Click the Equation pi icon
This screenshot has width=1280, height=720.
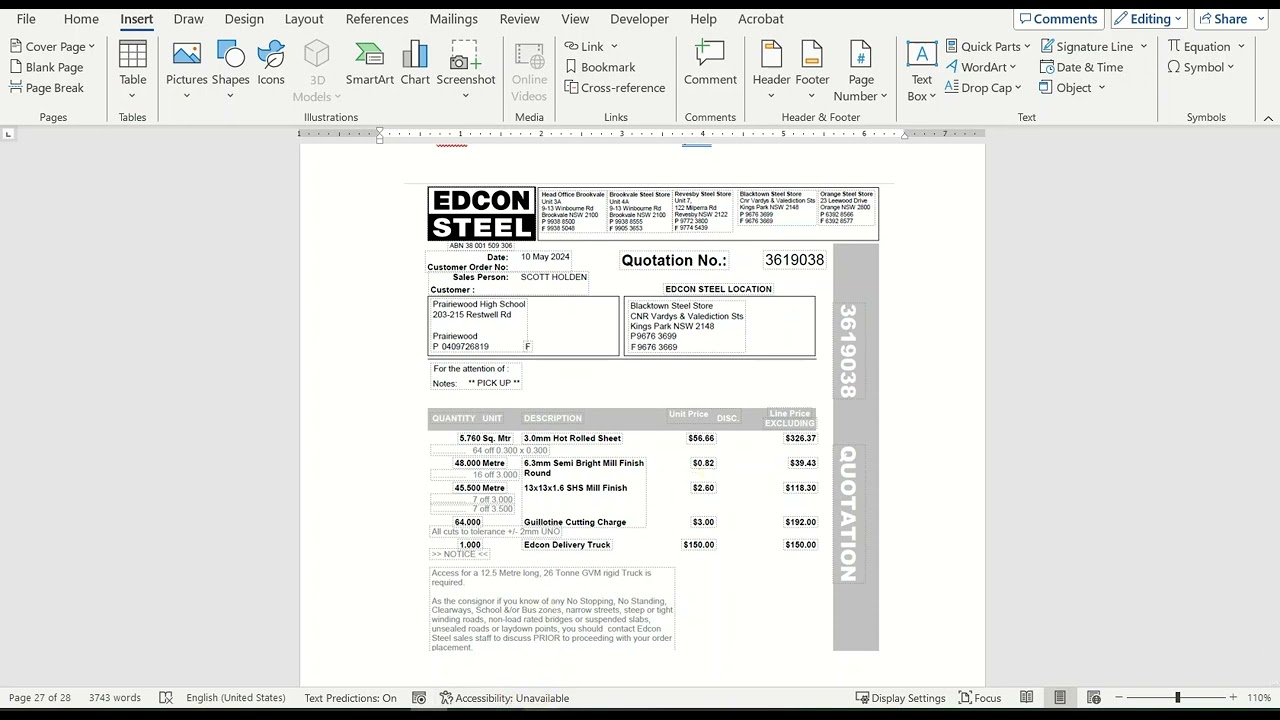coord(1175,46)
